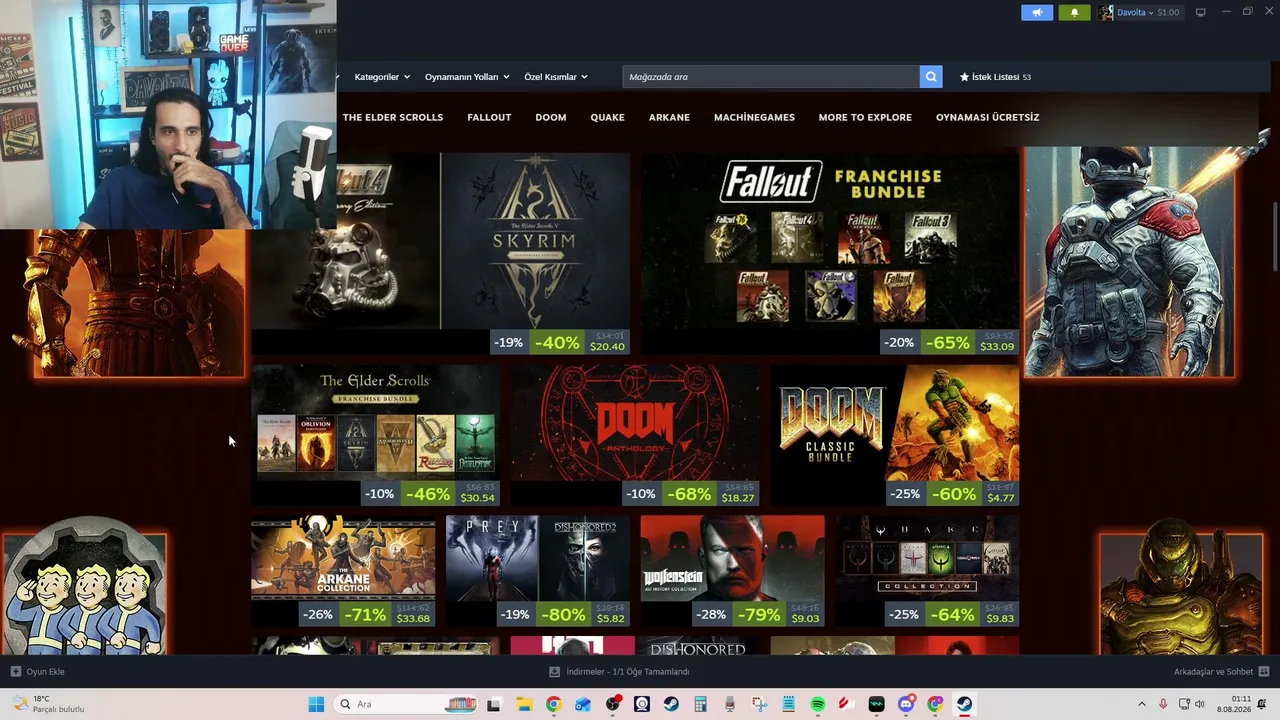Click the Davolta profile avatar
Screen dimensions: 1280x720
(1105, 13)
